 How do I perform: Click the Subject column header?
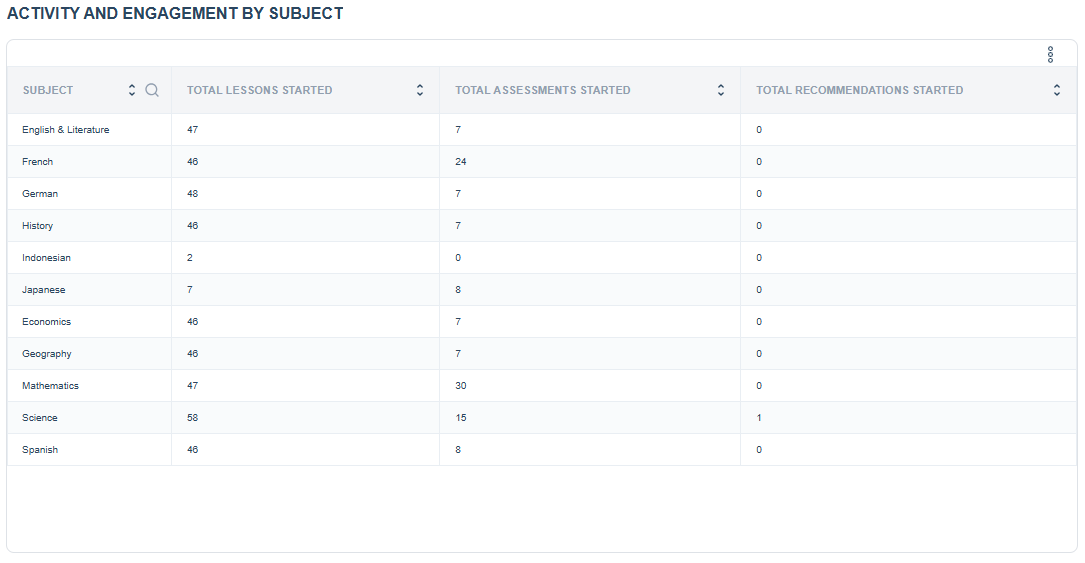[48, 90]
